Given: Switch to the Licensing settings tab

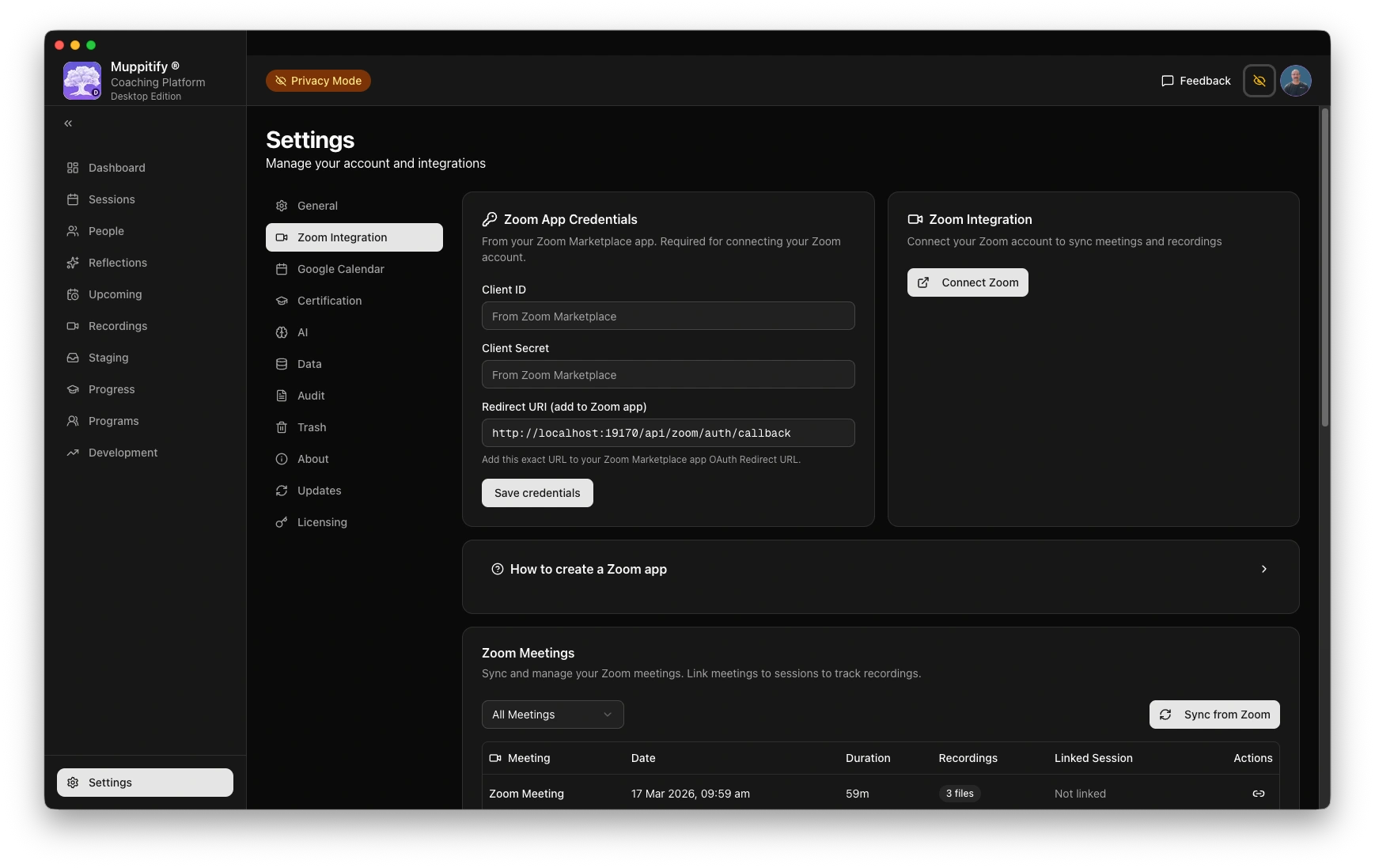Looking at the screenshot, I should point(322,522).
